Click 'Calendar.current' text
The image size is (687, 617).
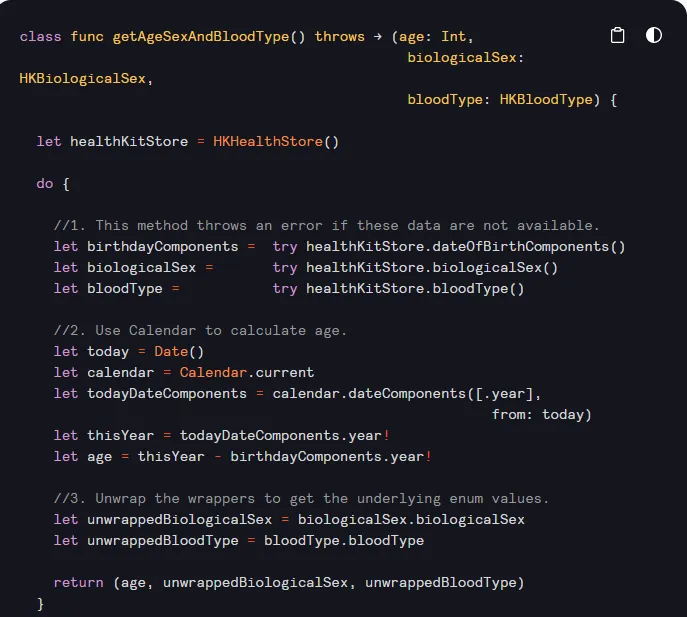point(247,372)
